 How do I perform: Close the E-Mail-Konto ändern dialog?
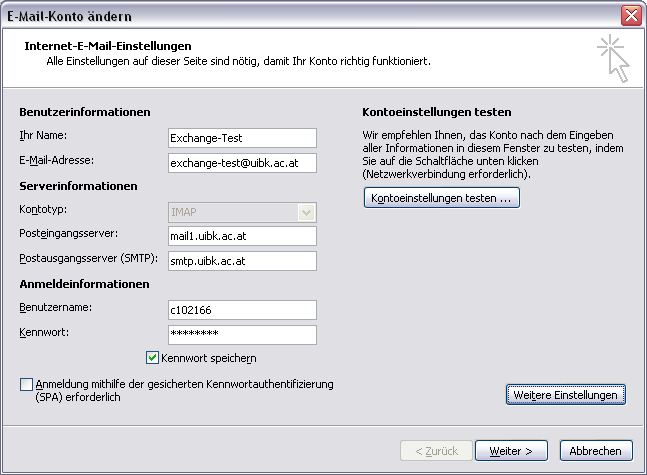[630, 14]
